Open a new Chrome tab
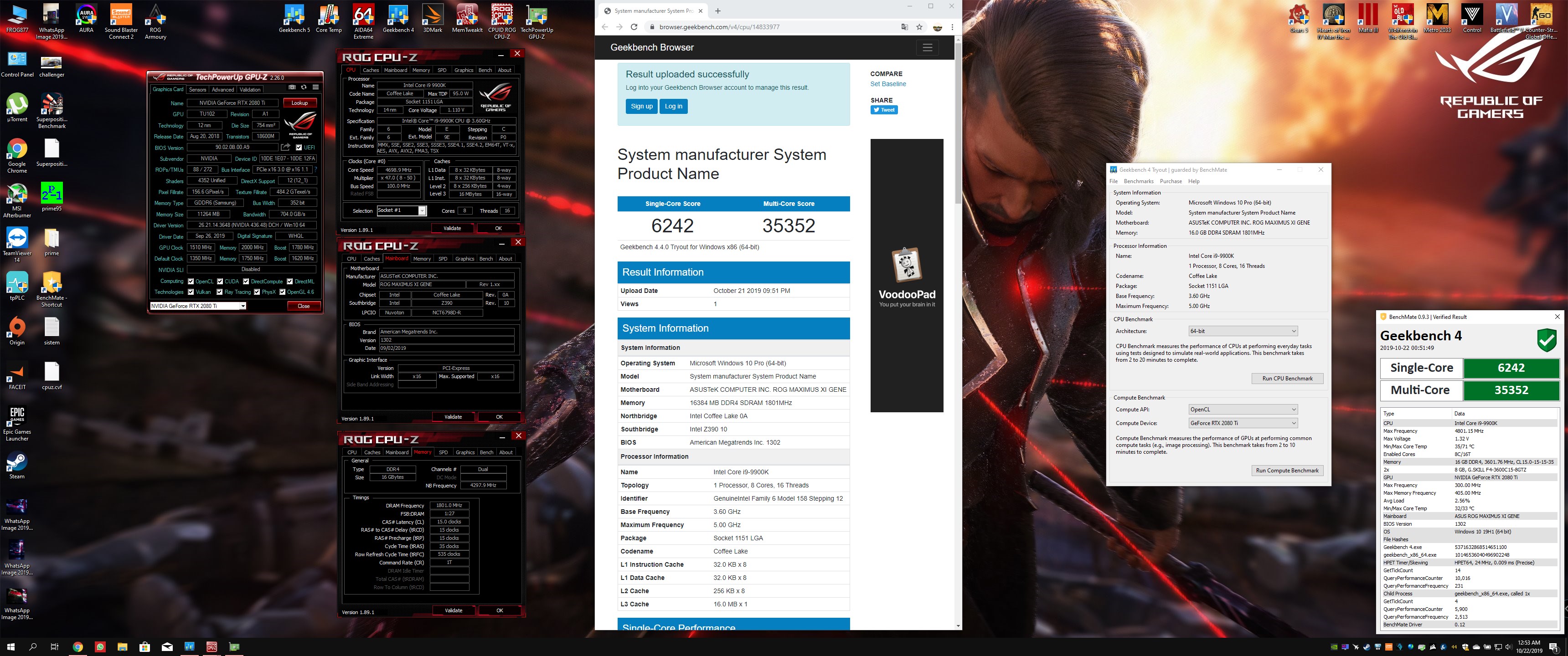 [x=717, y=11]
